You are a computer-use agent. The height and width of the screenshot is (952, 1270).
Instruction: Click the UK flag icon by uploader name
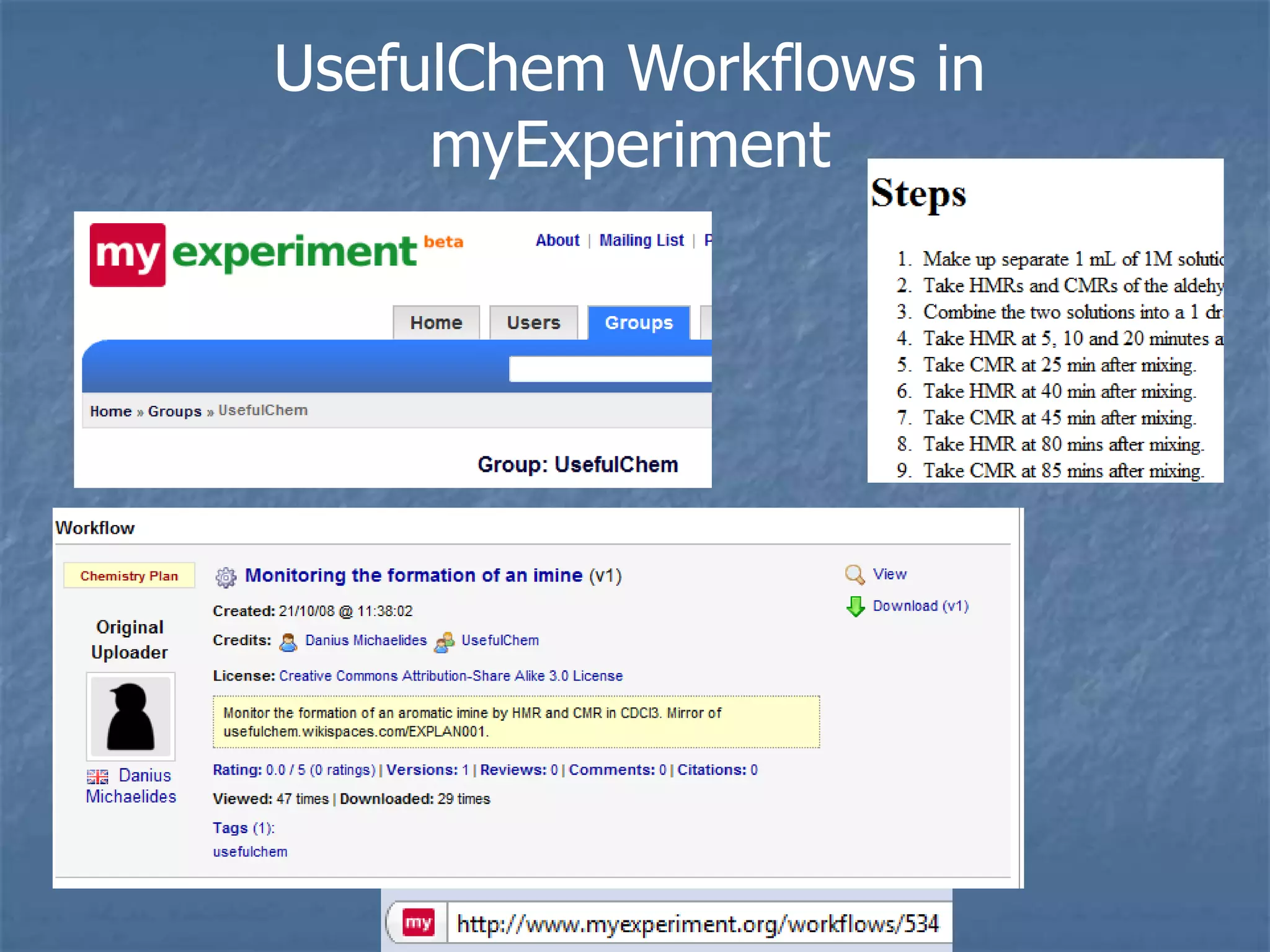click(x=97, y=777)
